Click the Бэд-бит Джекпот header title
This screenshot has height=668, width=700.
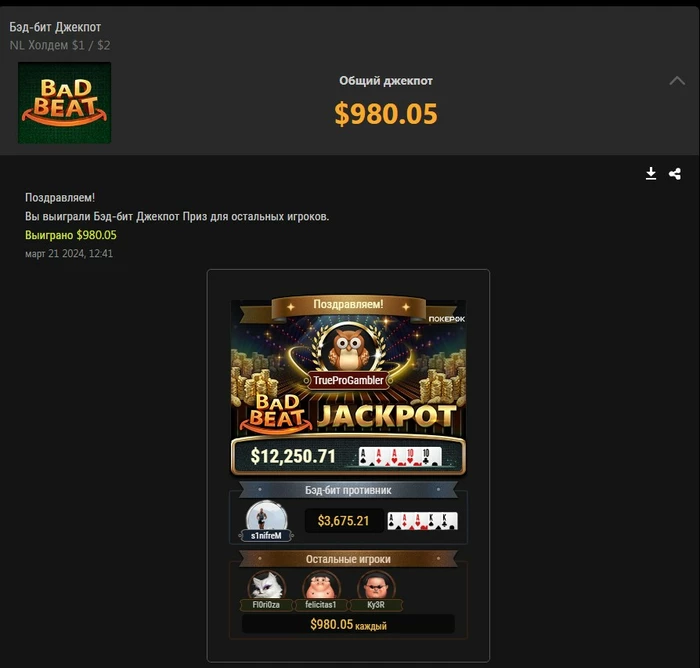click(x=55, y=27)
